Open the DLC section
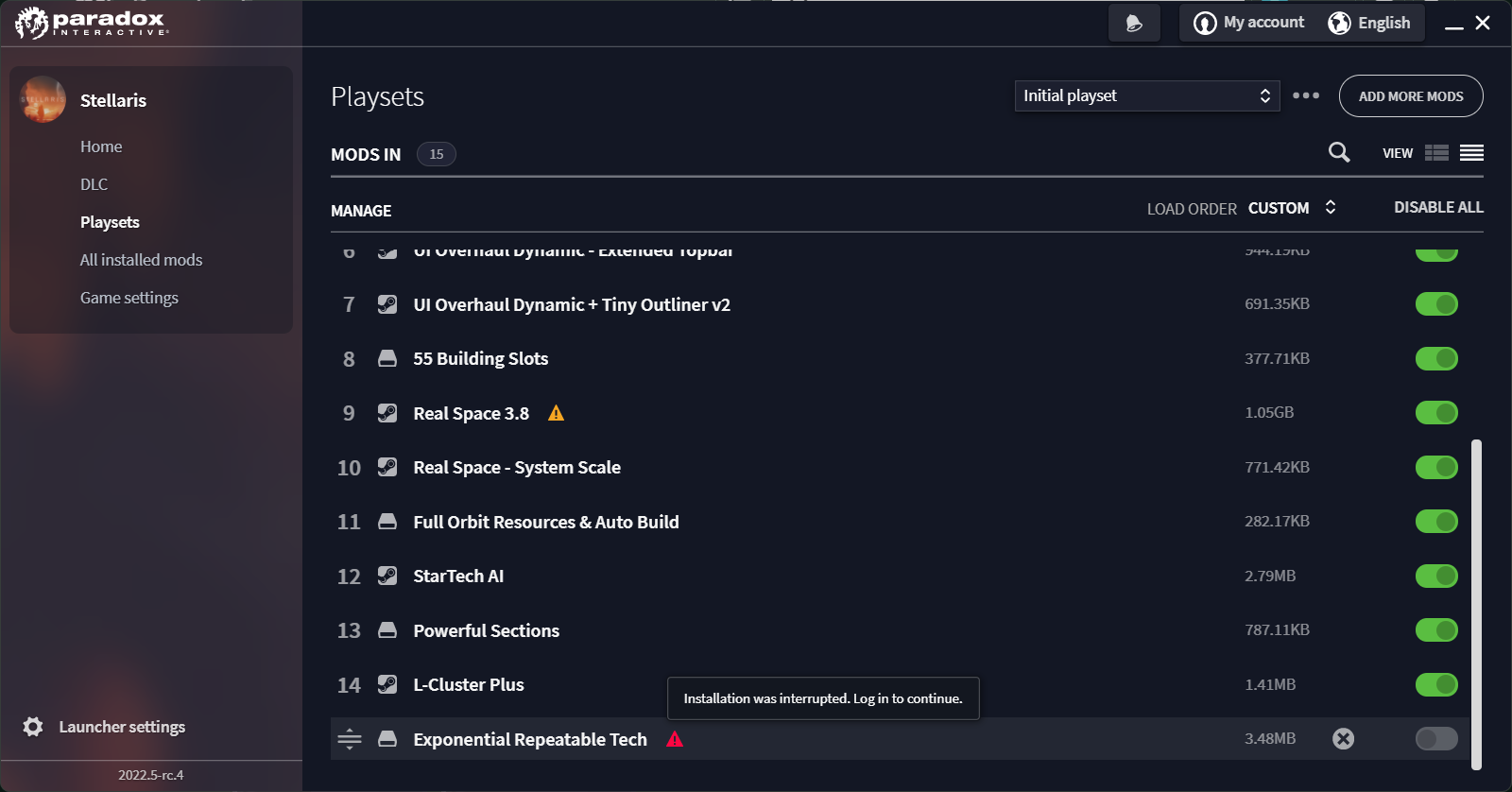 (94, 184)
